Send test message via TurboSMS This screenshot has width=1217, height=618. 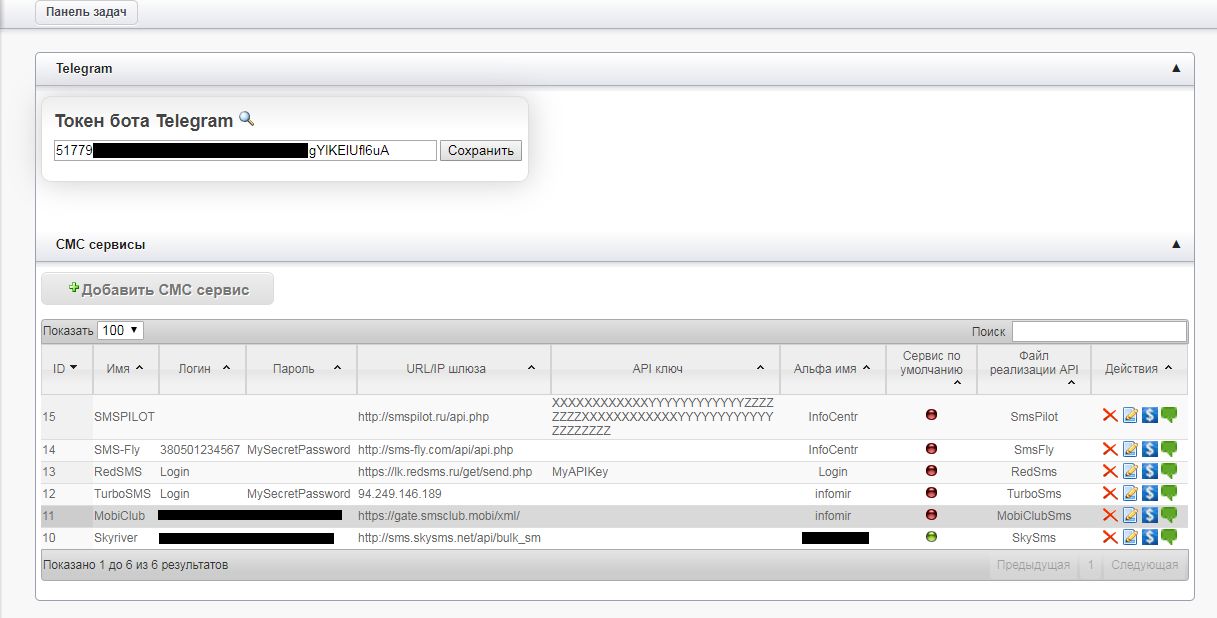1168,493
